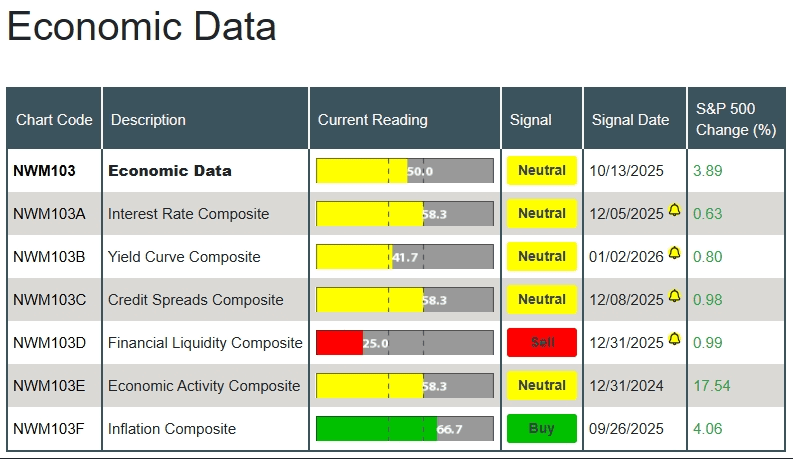Image resolution: width=793 pixels, height=459 pixels.
Task: Click the Sell signal badge
Action: (542, 342)
